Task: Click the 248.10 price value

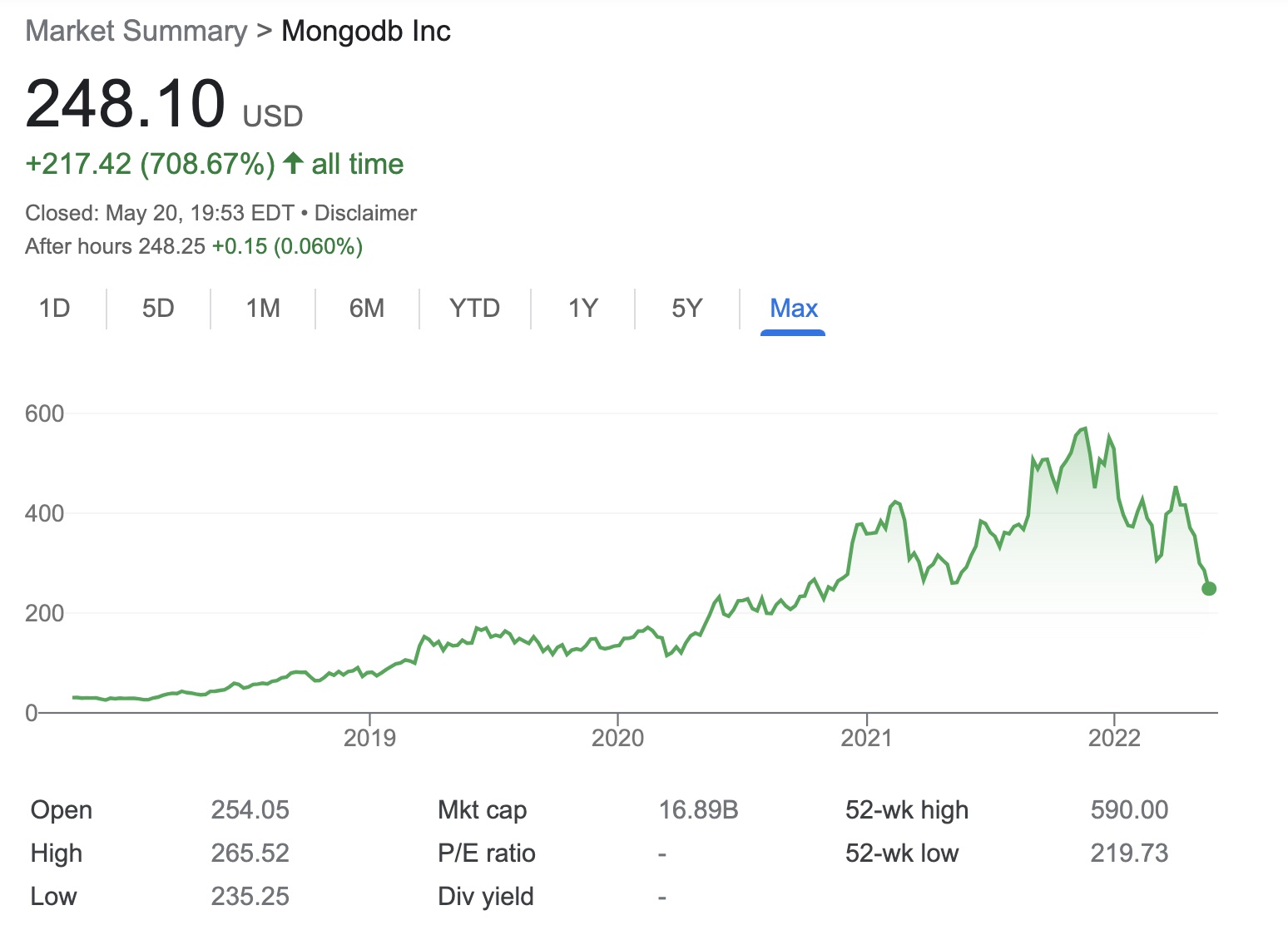Action: (126, 104)
